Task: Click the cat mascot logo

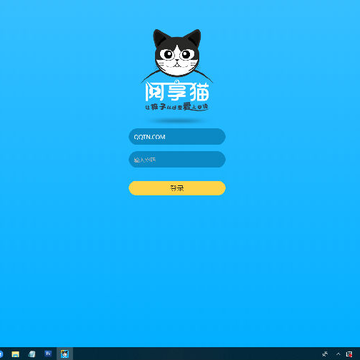Action: coord(177,53)
